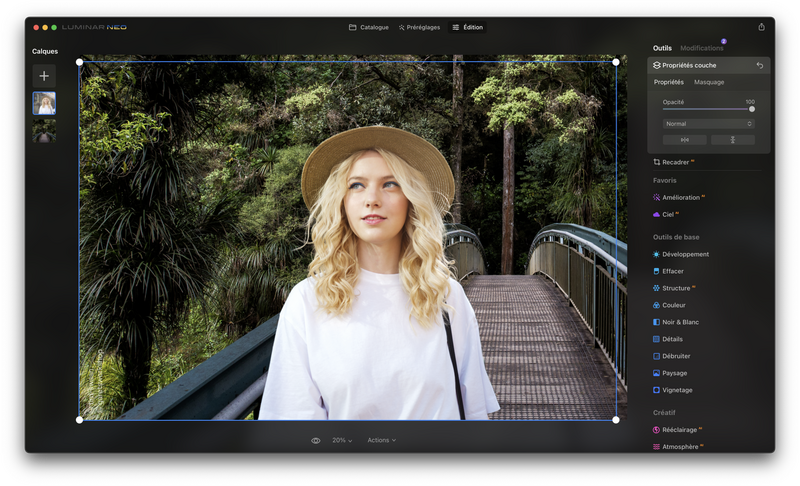
Task: Open the Développement tool
Action: [x=681, y=254]
